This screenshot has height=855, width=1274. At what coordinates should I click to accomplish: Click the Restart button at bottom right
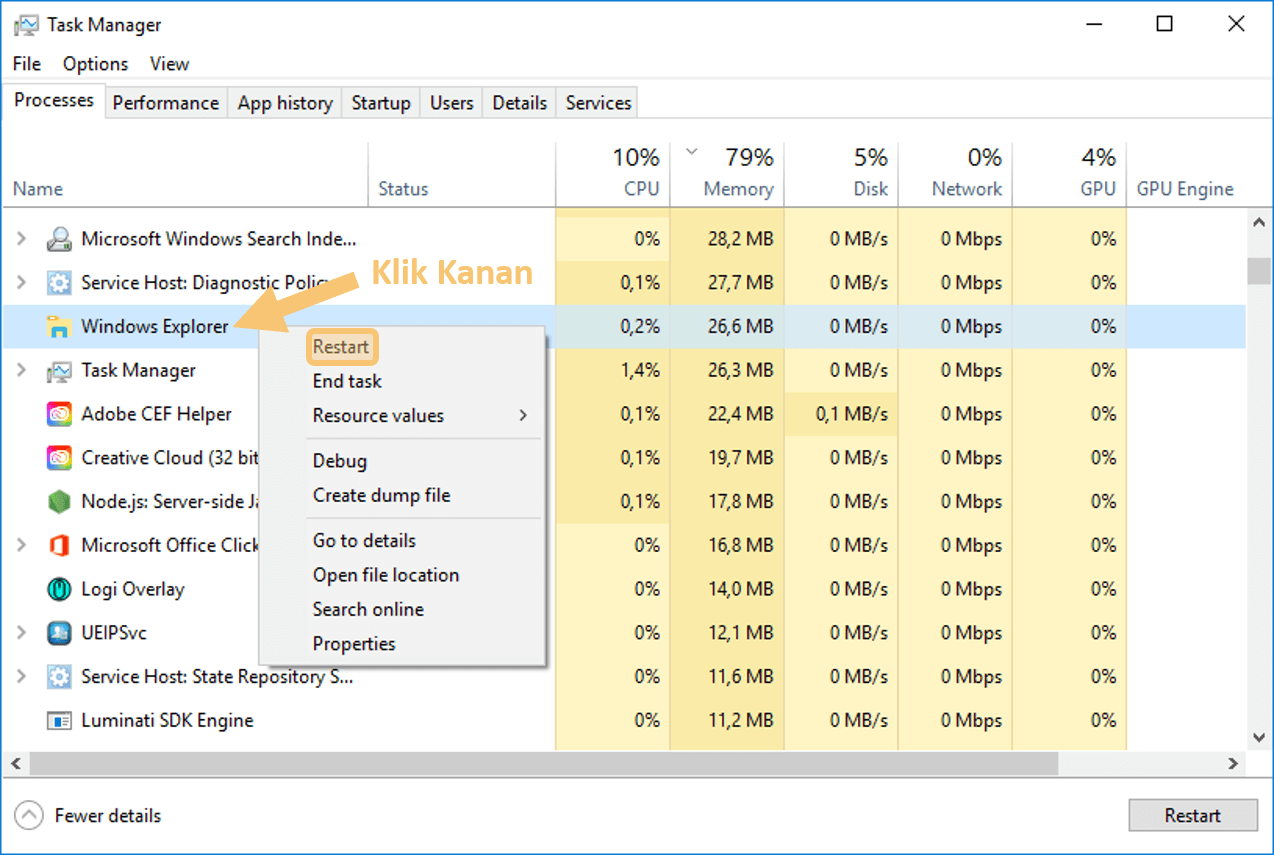tap(1193, 816)
